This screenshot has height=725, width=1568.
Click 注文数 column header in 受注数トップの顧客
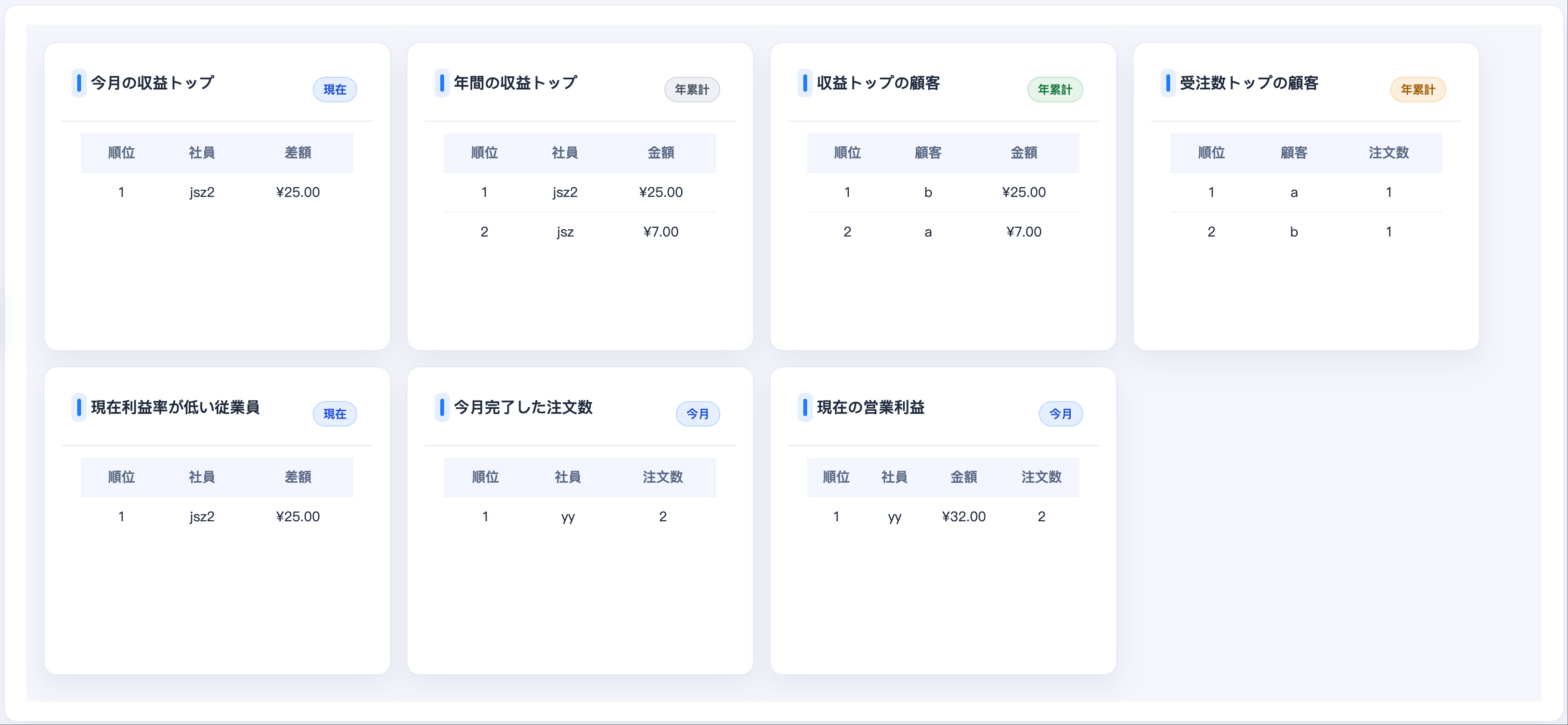[1388, 153]
